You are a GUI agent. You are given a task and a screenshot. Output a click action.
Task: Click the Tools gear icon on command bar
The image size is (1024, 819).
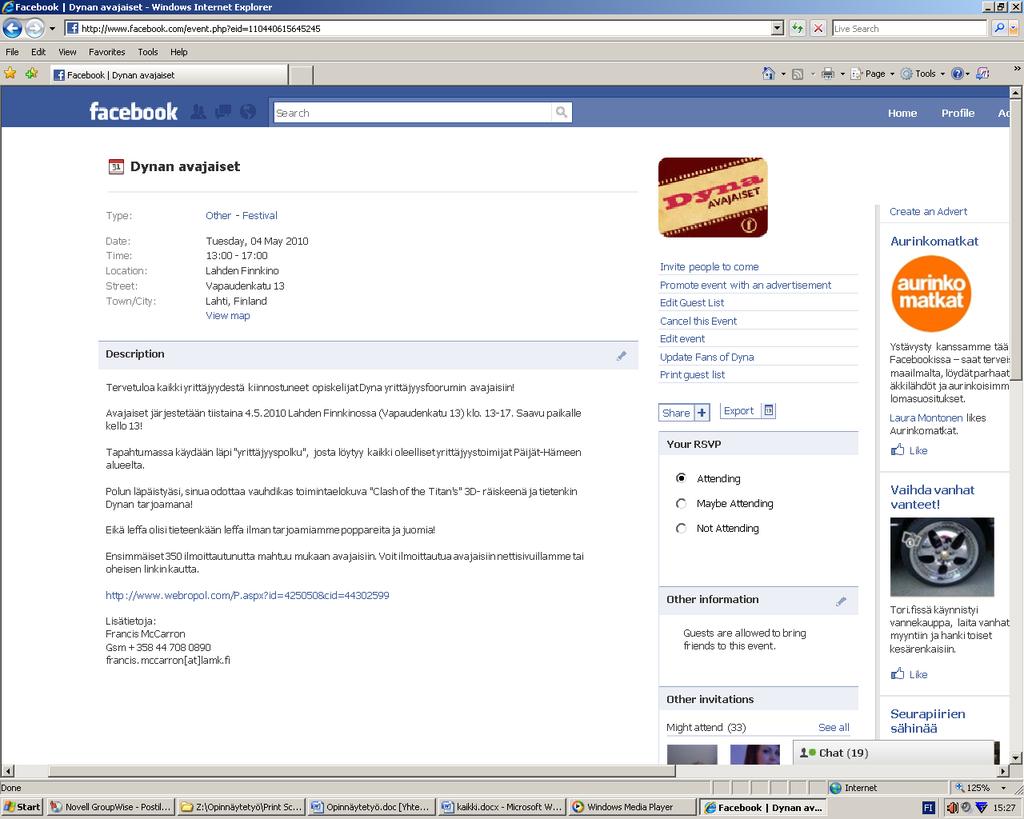pos(906,74)
